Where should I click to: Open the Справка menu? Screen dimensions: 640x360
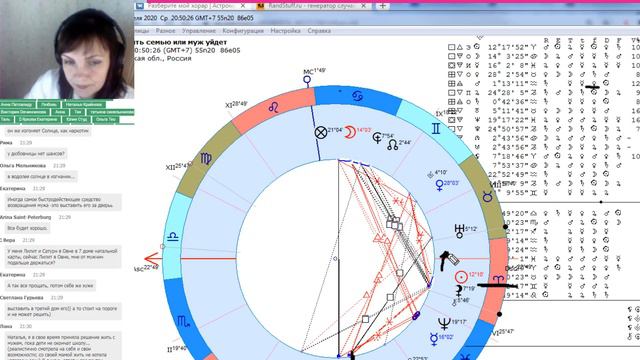coord(319,31)
